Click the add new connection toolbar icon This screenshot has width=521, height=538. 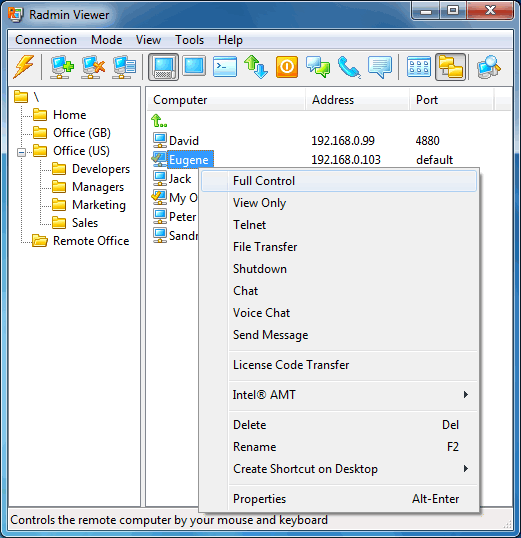pyautogui.click(x=62, y=67)
